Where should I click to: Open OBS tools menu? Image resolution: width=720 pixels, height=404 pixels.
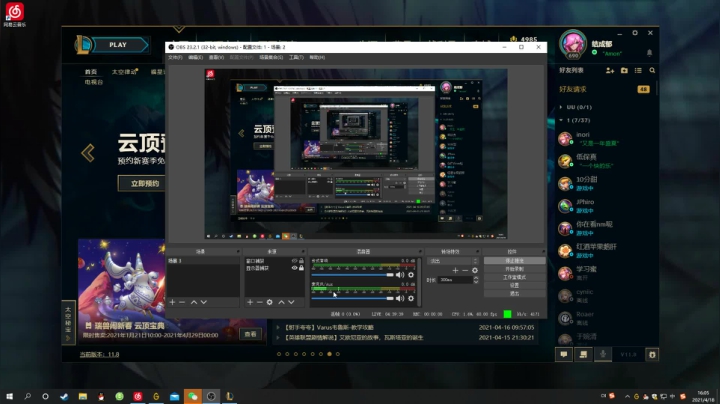[x=296, y=57]
